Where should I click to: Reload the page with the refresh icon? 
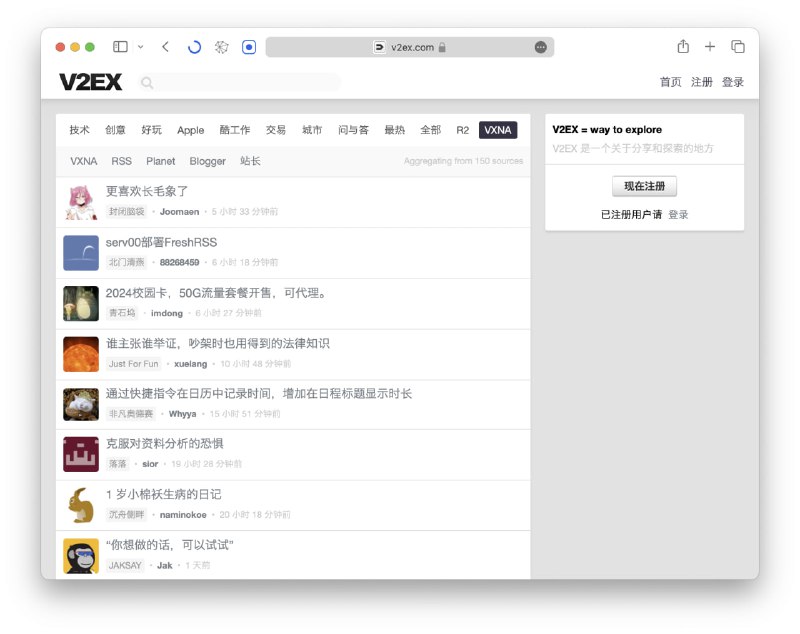coord(196,46)
